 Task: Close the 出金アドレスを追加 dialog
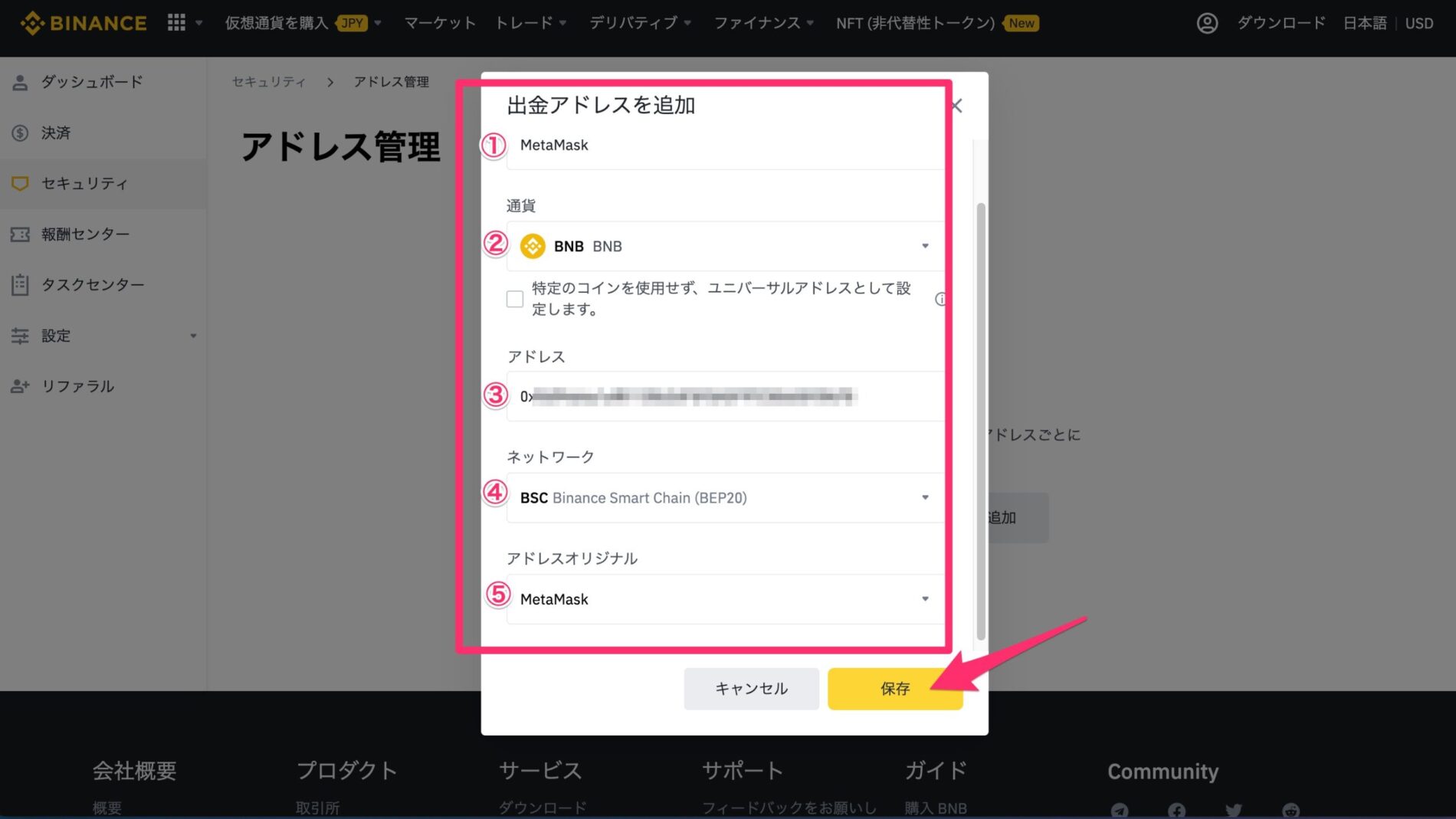[956, 106]
